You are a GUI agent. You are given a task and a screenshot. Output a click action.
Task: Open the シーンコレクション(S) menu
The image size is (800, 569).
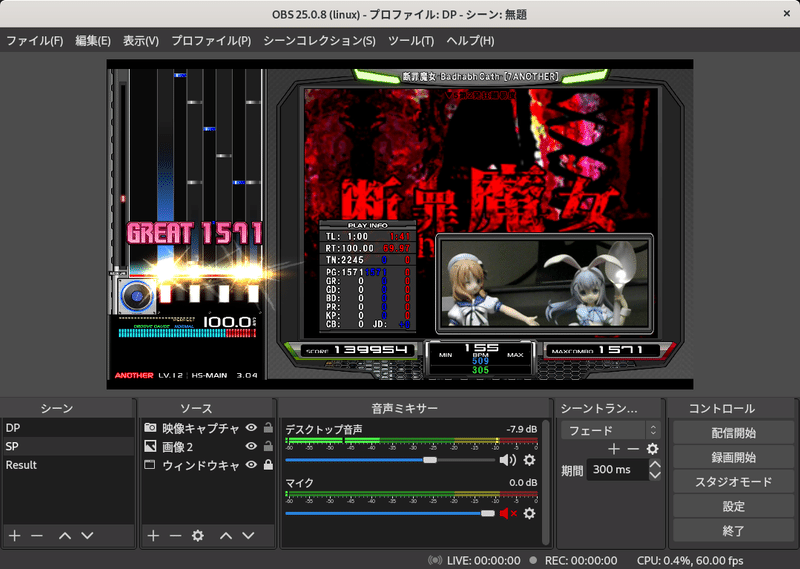tap(319, 41)
